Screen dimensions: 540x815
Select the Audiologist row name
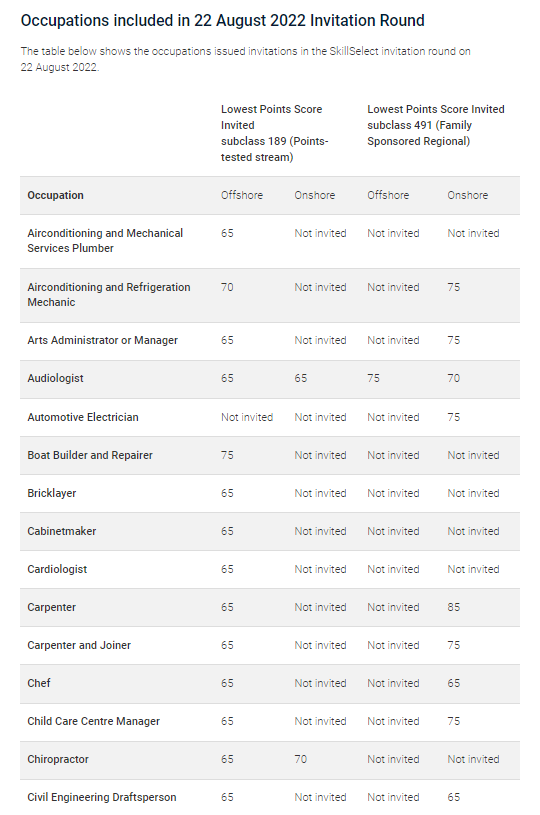coord(55,378)
